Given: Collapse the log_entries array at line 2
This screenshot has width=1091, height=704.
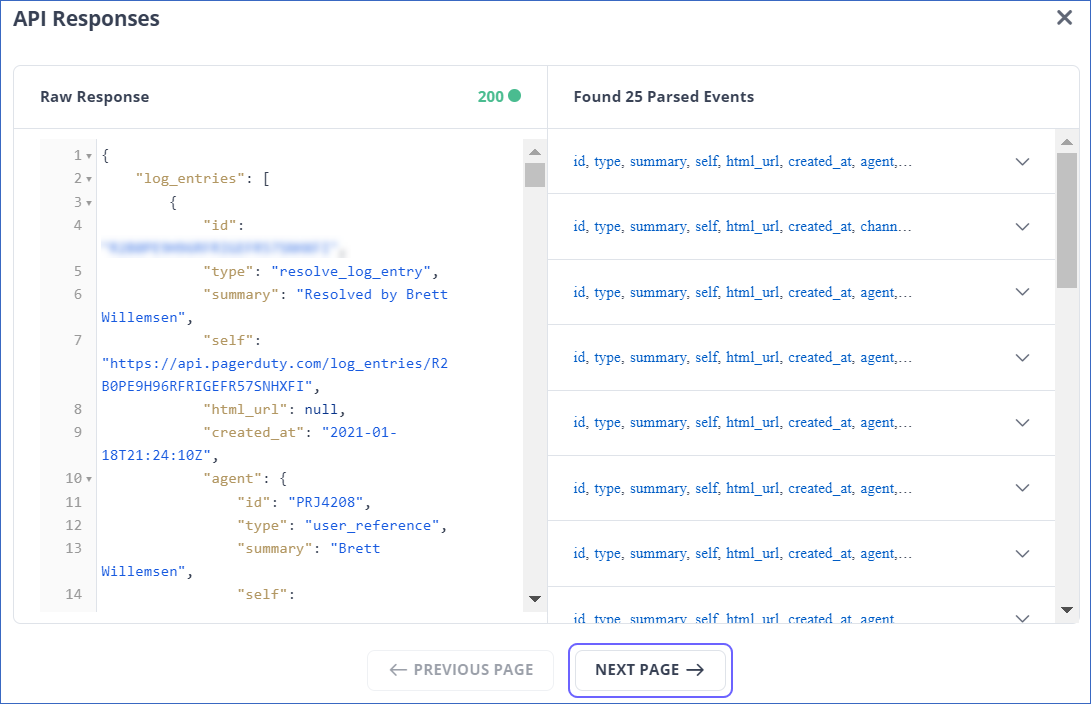Looking at the screenshot, I should click(88, 178).
